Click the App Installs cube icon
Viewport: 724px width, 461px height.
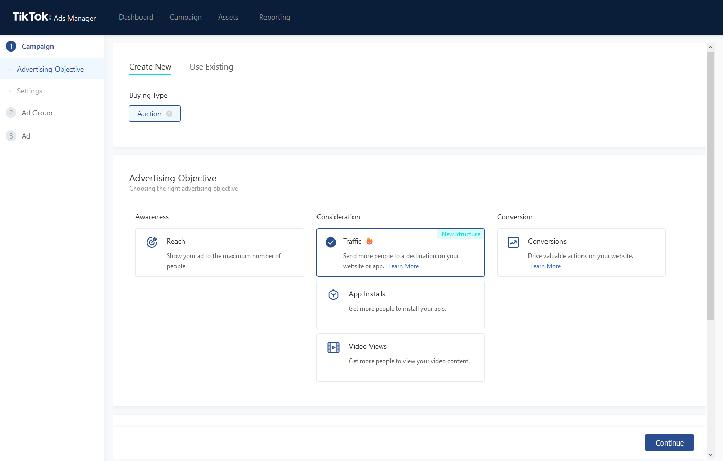tap(333, 294)
